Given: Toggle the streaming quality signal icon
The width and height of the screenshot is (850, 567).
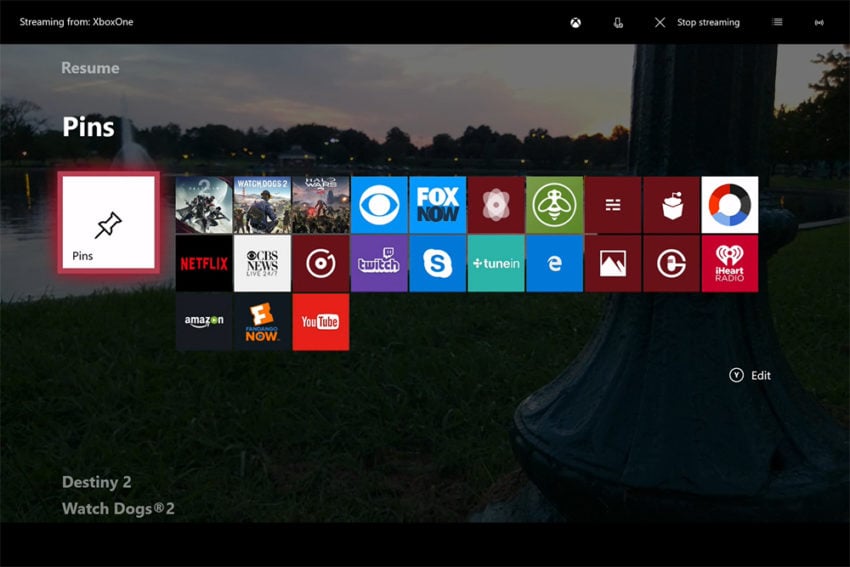Looking at the screenshot, I should [x=819, y=22].
